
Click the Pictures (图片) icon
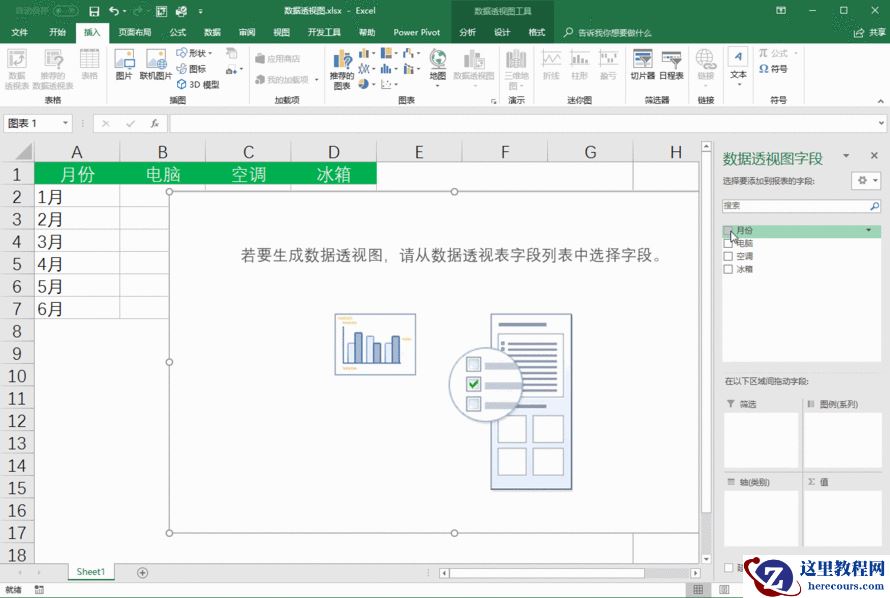[x=124, y=64]
